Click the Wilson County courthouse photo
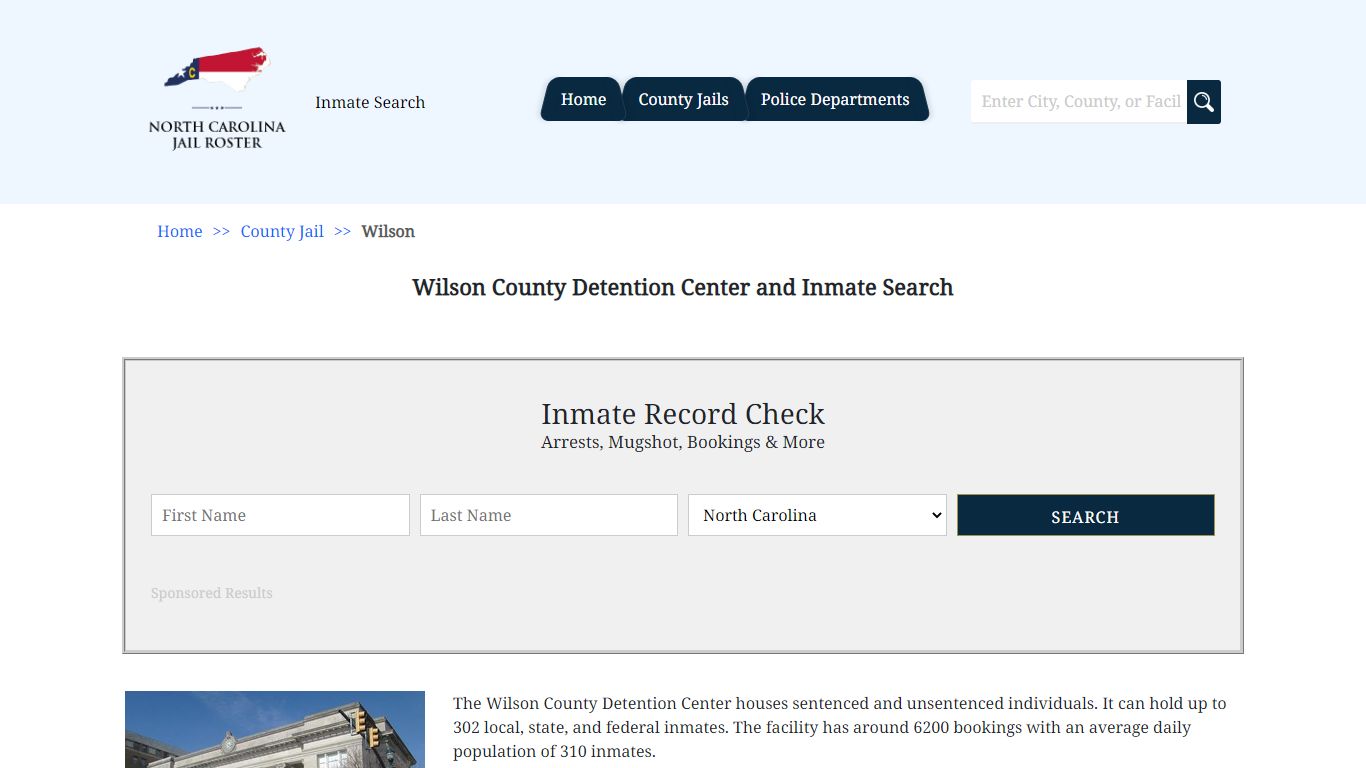 [274, 729]
